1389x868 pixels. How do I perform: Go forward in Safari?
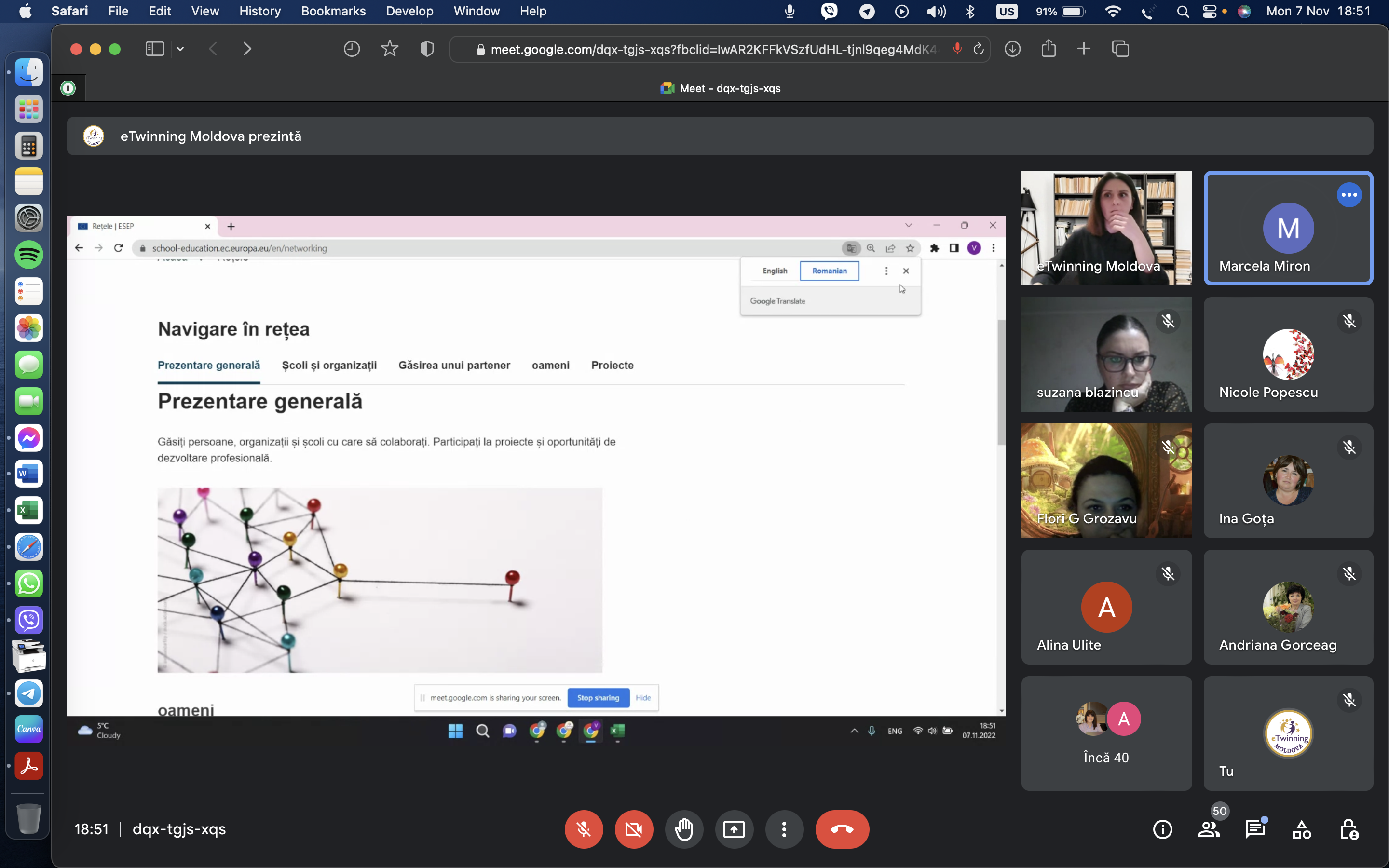247,49
